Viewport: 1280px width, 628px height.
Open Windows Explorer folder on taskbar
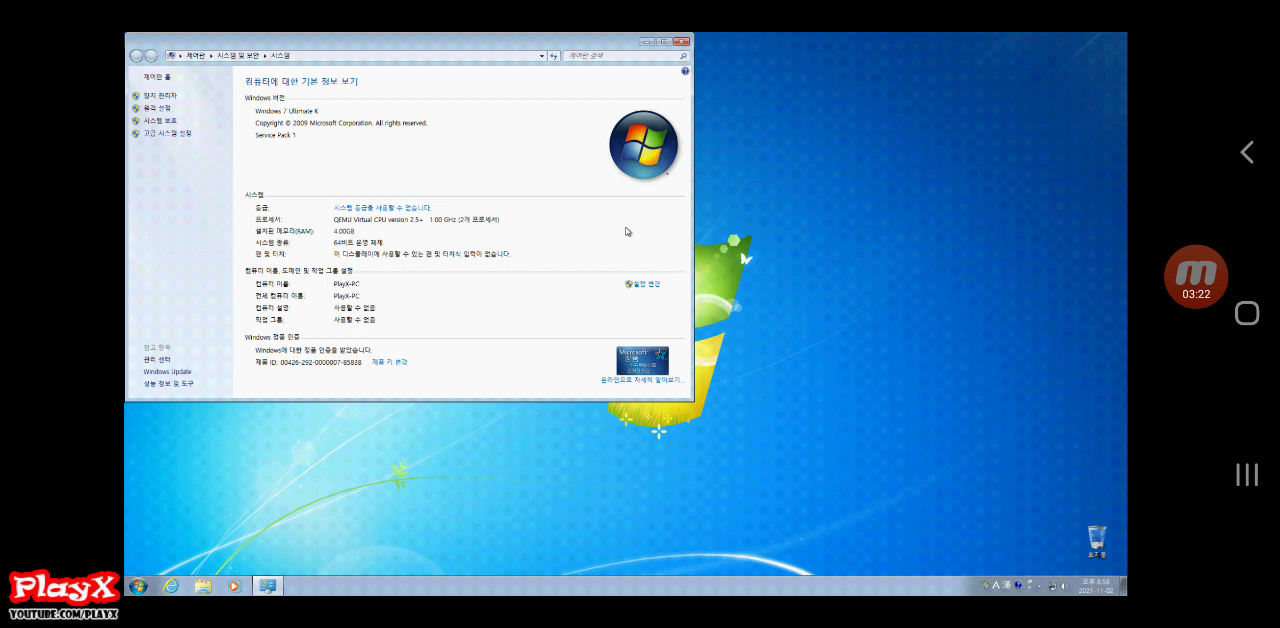point(203,586)
